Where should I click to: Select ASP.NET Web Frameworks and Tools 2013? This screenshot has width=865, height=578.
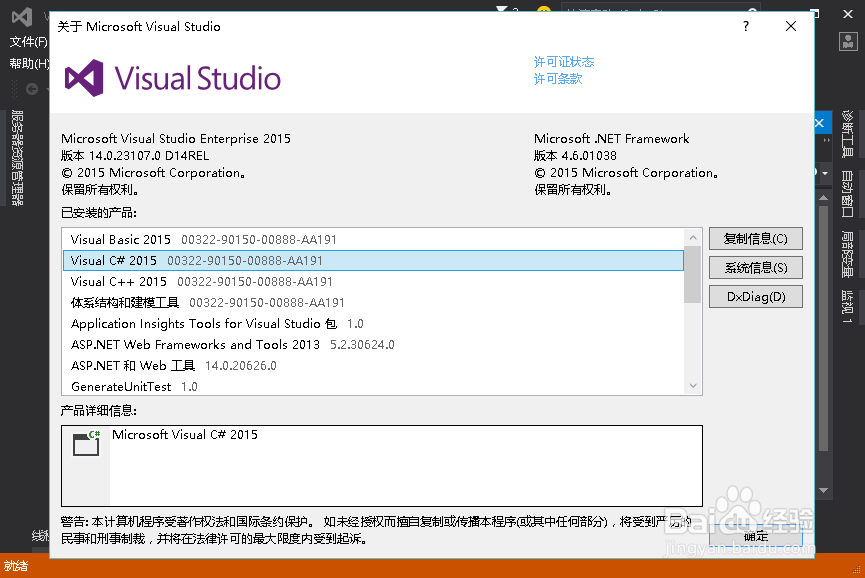(373, 344)
